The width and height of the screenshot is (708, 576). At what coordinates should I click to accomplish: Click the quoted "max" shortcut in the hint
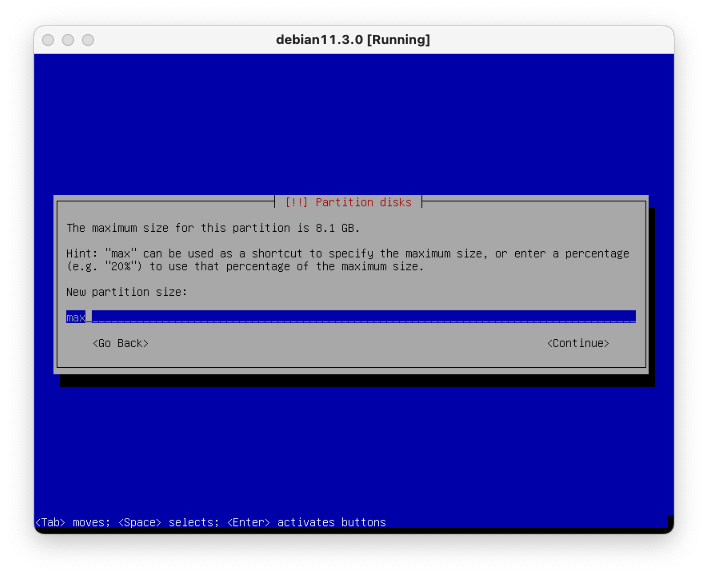[x=115, y=254]
